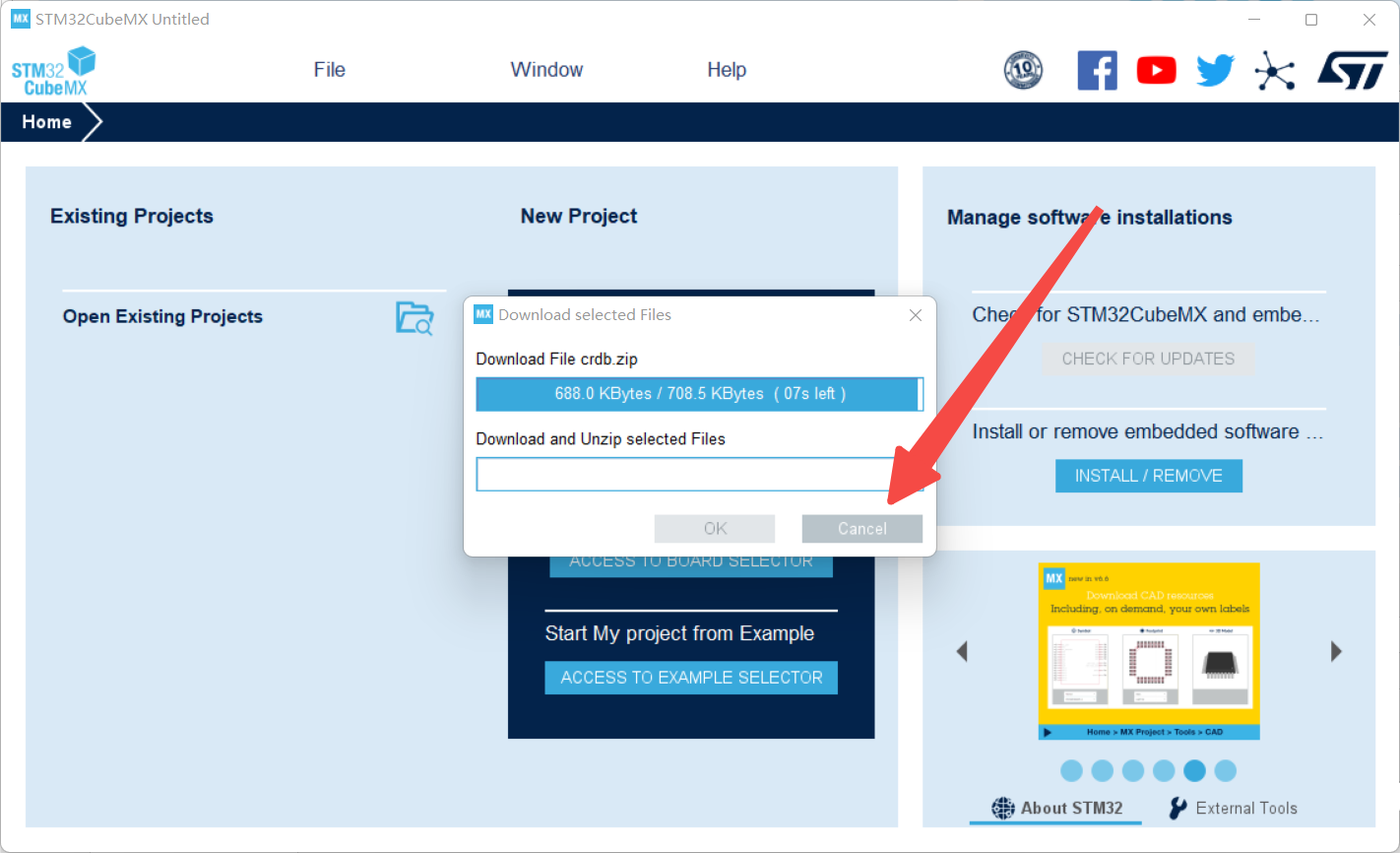Click the OK button in the download dialog
Image resolution: width=1400 pixels, height=853 pixels.
(716, 529)
